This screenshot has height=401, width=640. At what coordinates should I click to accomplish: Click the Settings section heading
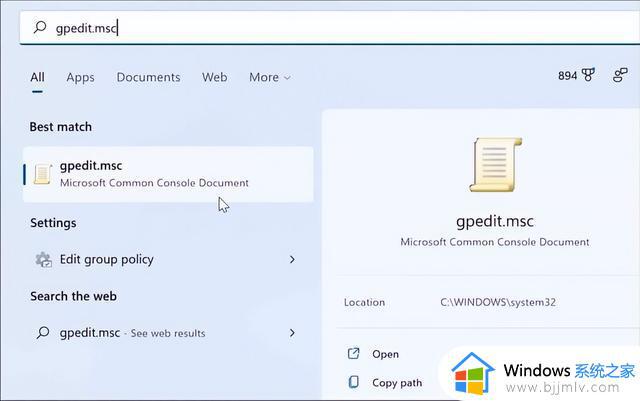pos(53,223)
